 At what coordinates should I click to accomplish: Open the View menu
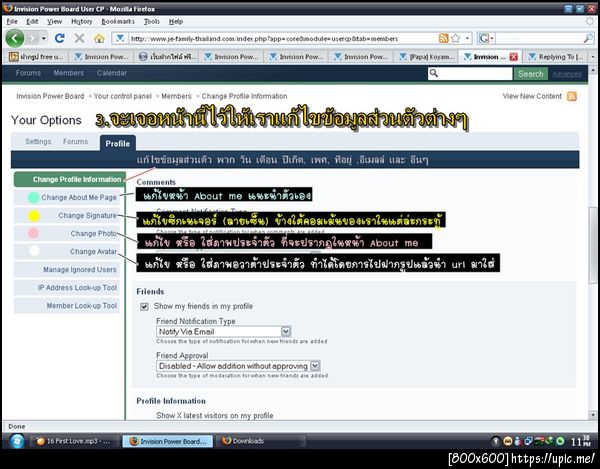[54, 21]
